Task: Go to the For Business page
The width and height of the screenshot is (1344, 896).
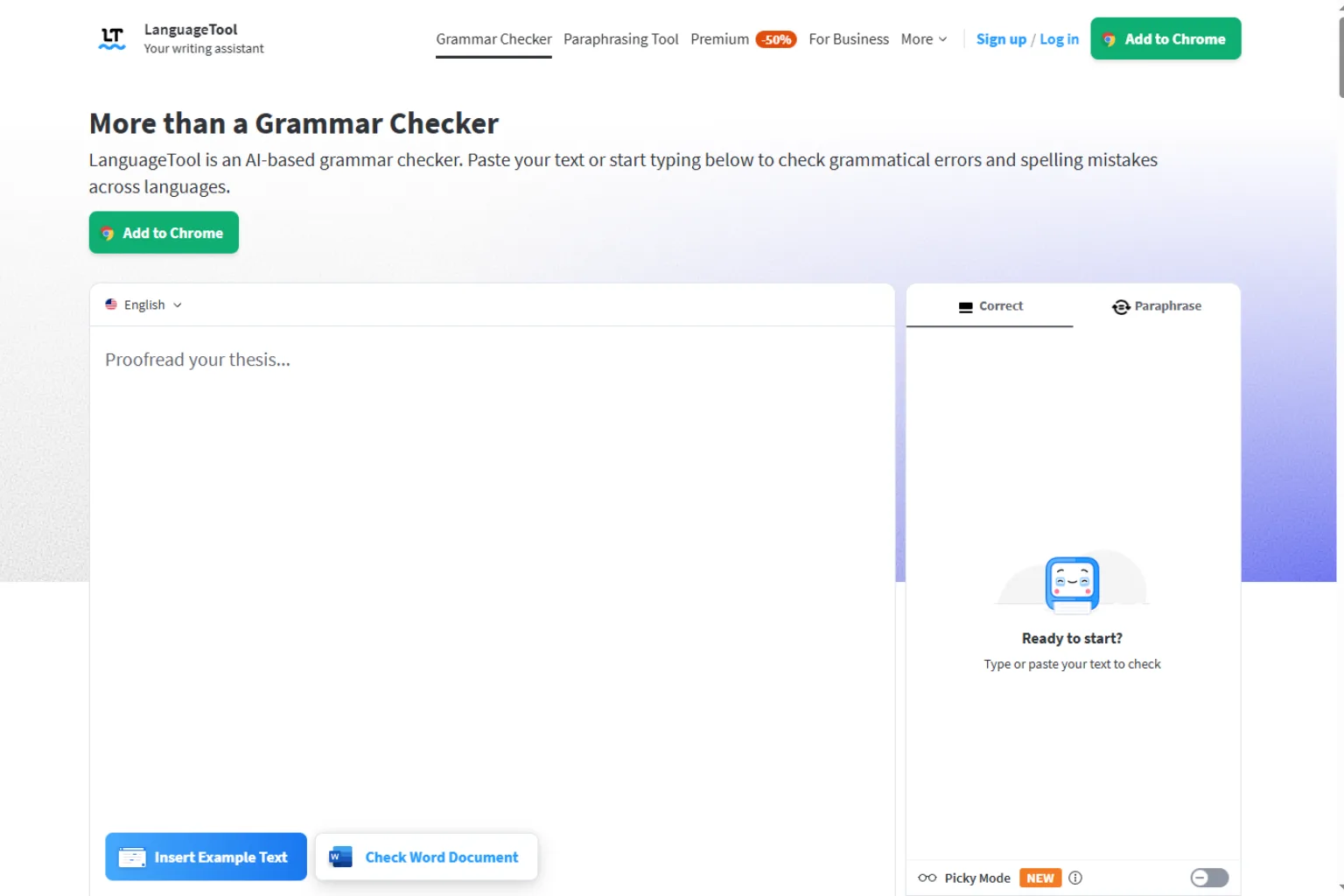Action: pyautogui.click(x=848, y=39)
